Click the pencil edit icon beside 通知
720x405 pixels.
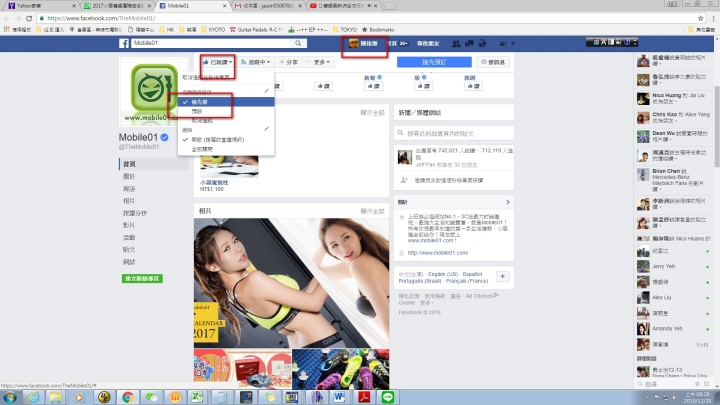click(266, 129)
